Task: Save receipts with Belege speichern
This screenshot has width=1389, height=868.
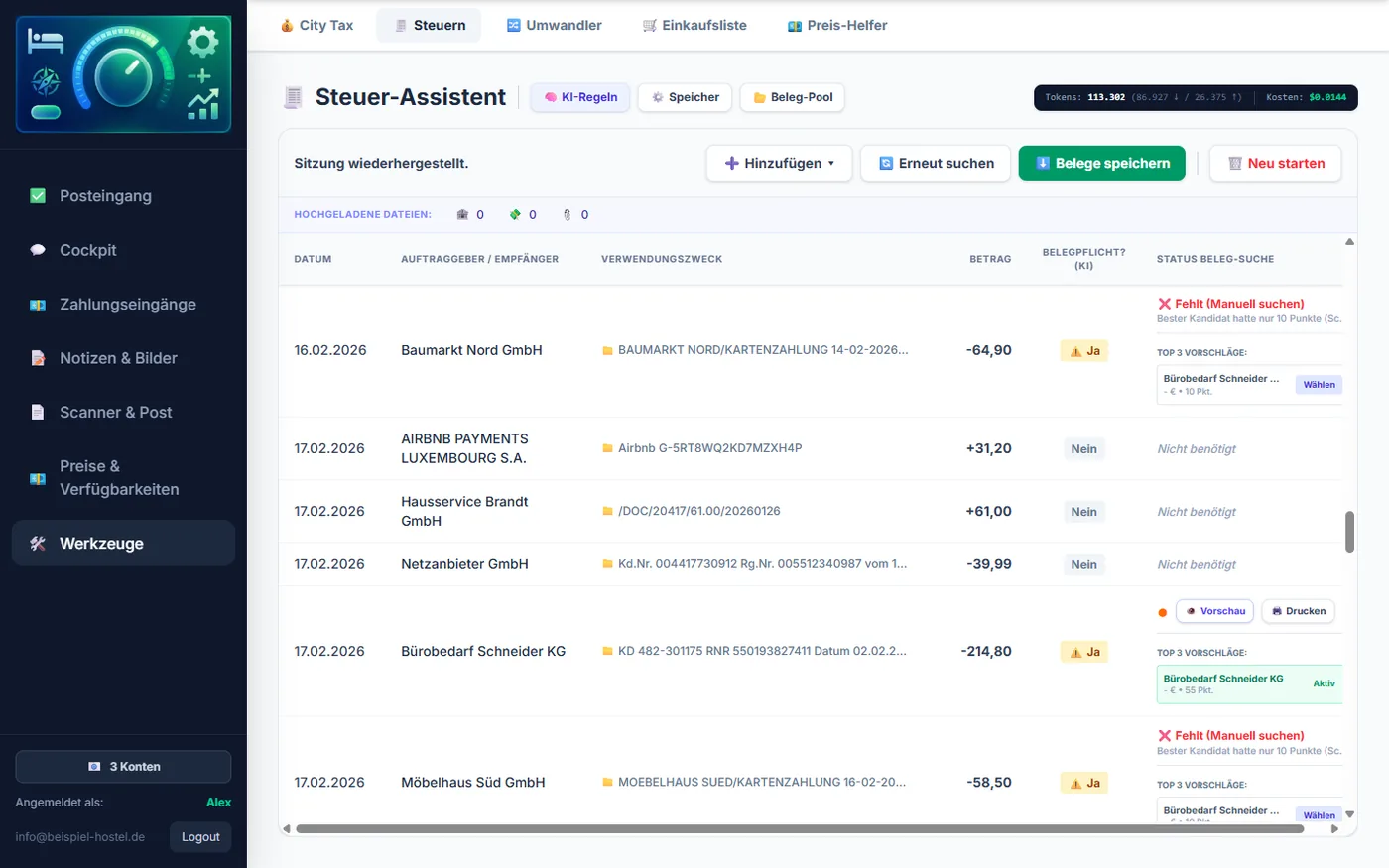Action: click(1102, 164)
